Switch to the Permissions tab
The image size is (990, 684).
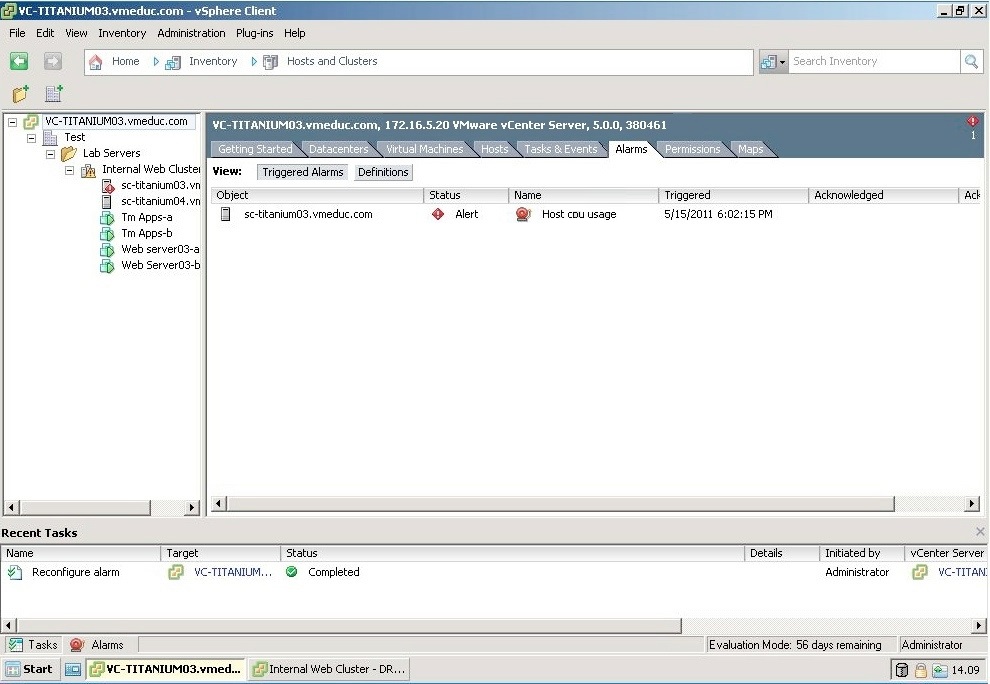tap(693, 149)
